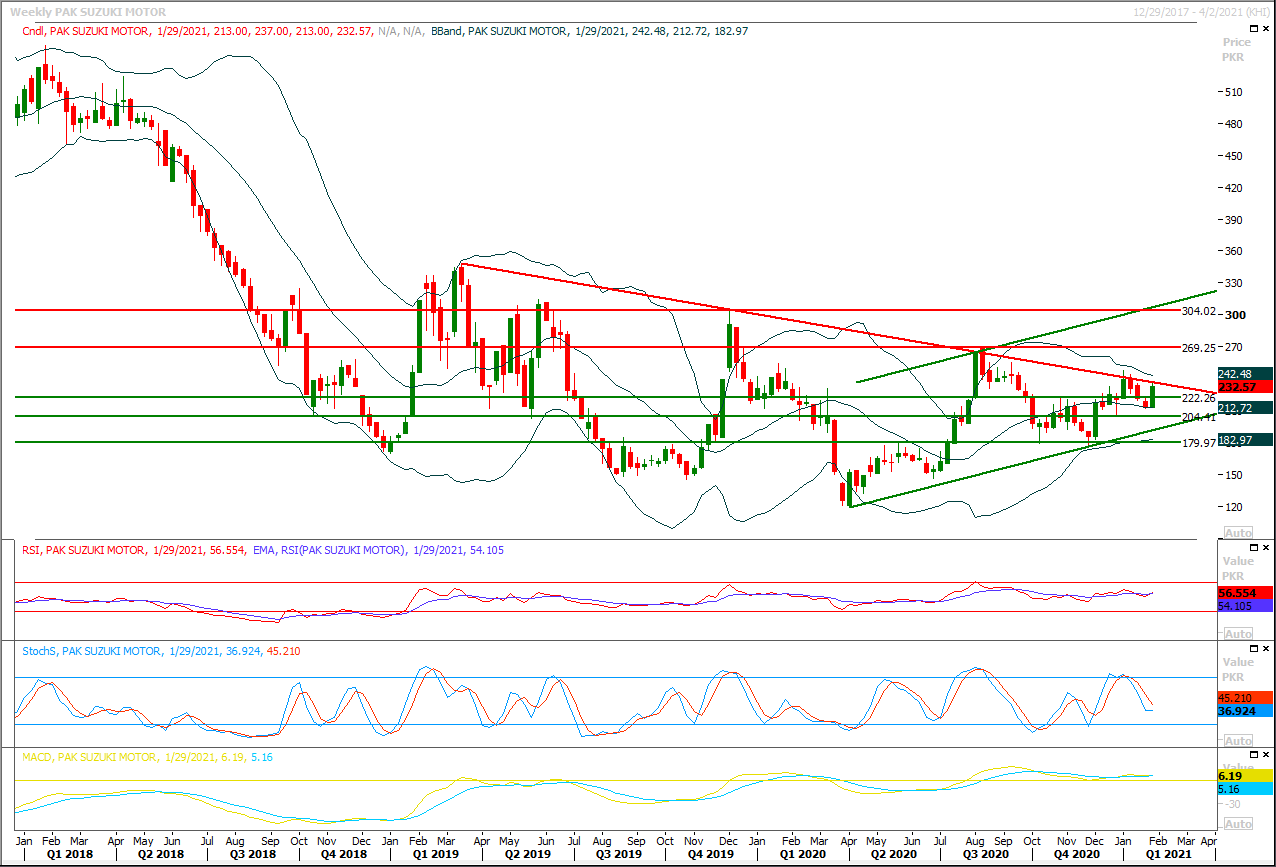Toggle Auto scaling on the RSI panel
Image resolution: width=1276 pixels, height=867 pixels.
pos(1238,634)
